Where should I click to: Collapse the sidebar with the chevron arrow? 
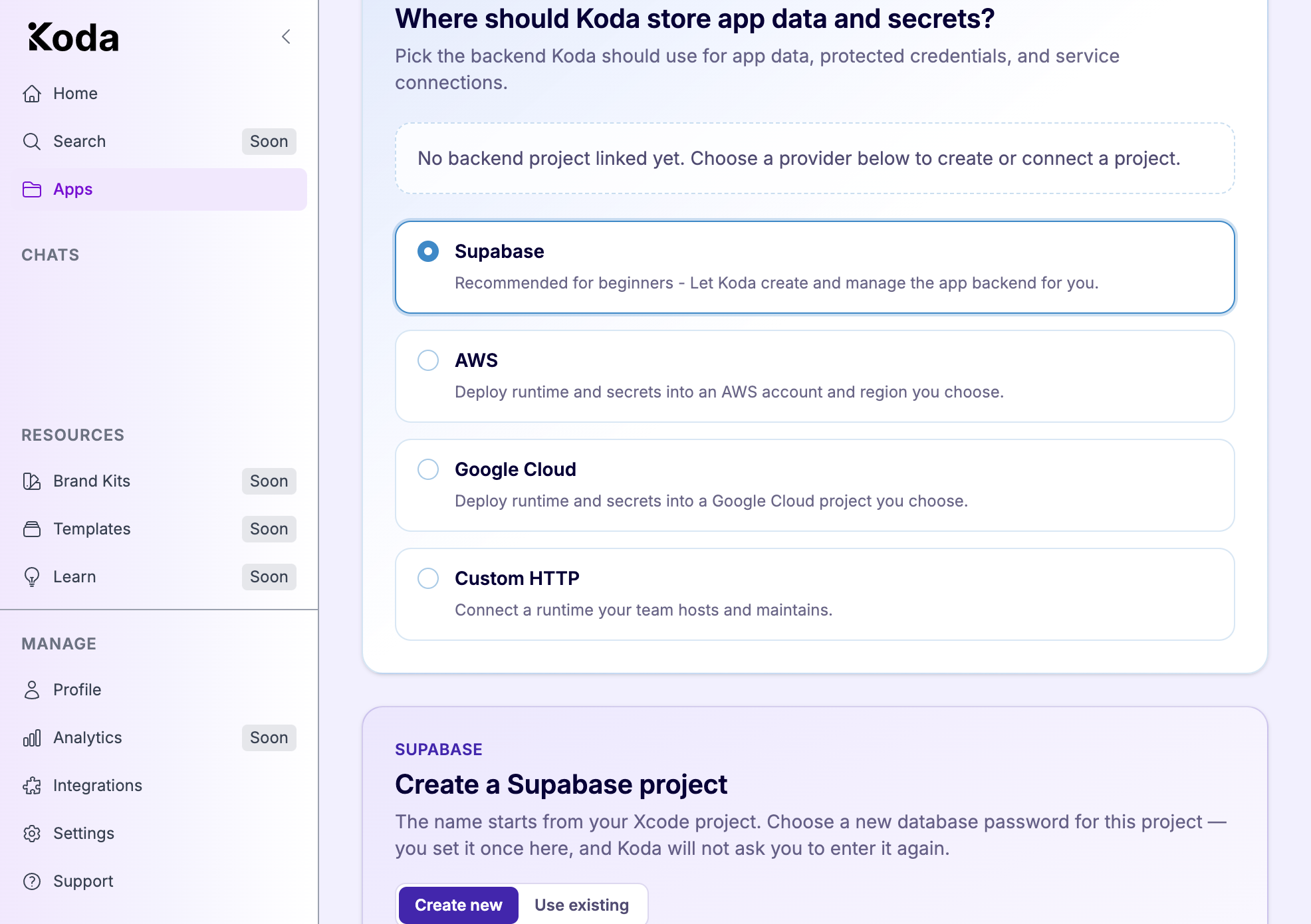[287, 37]
